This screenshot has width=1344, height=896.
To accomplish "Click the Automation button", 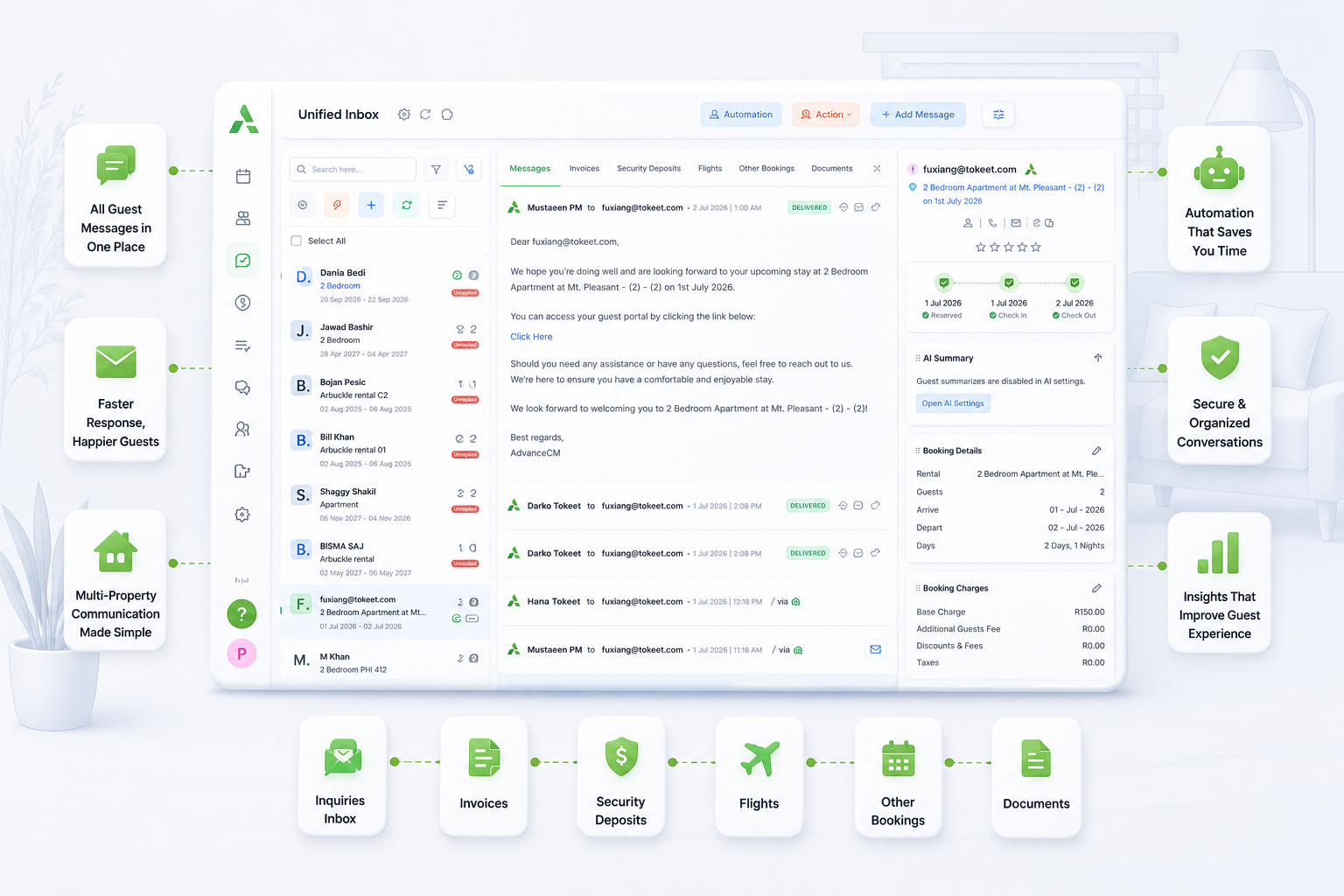I will pyautogui.click(x=741, y=115).
